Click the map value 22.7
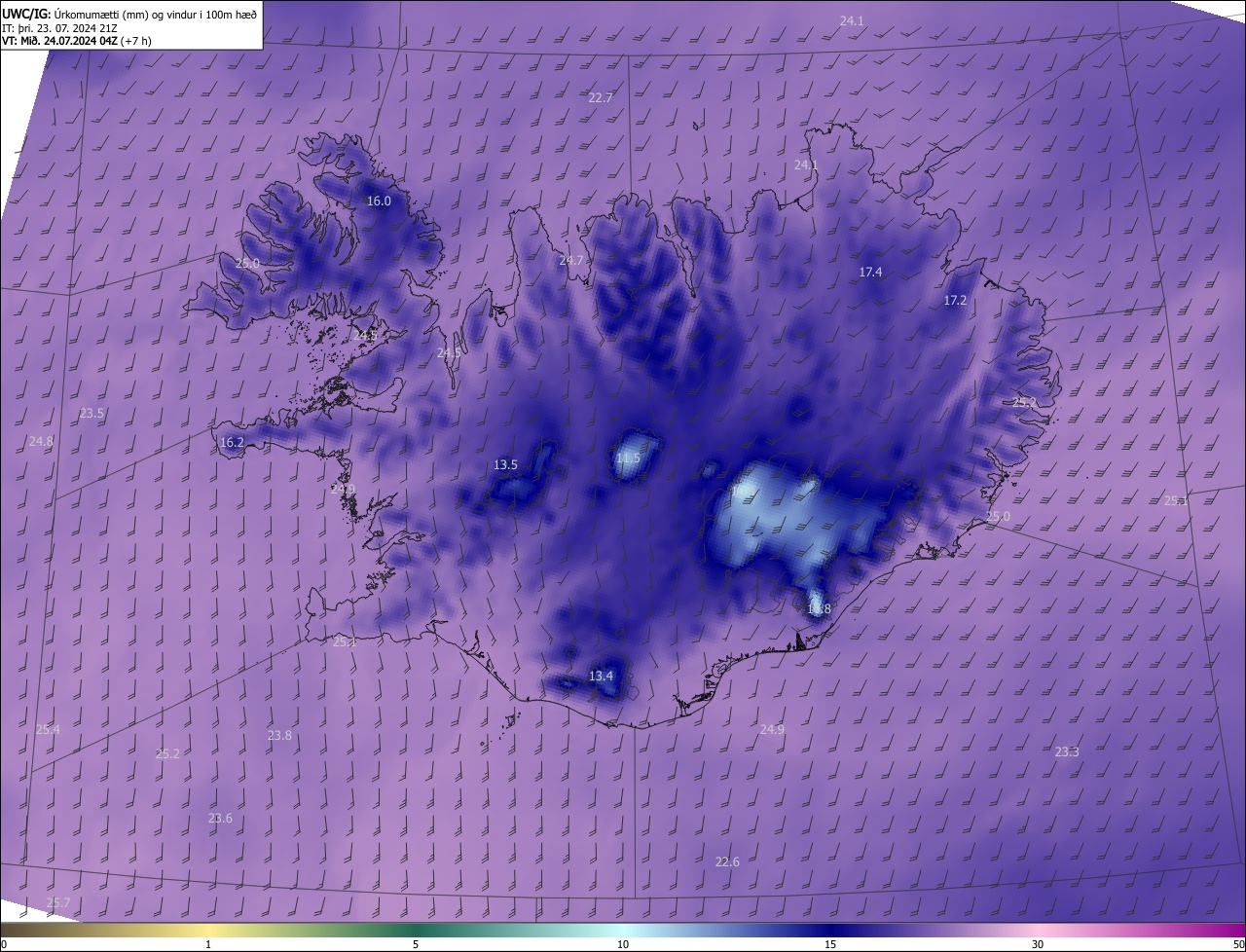 point(601,98)
